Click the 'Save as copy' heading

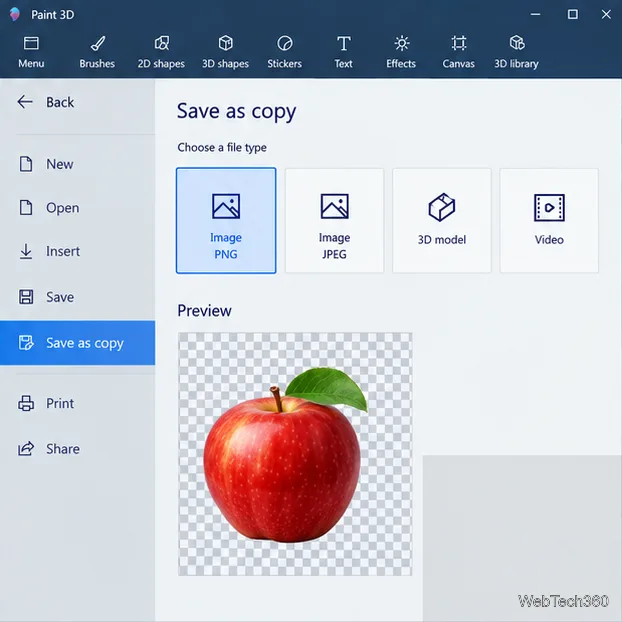click(236, 111)
